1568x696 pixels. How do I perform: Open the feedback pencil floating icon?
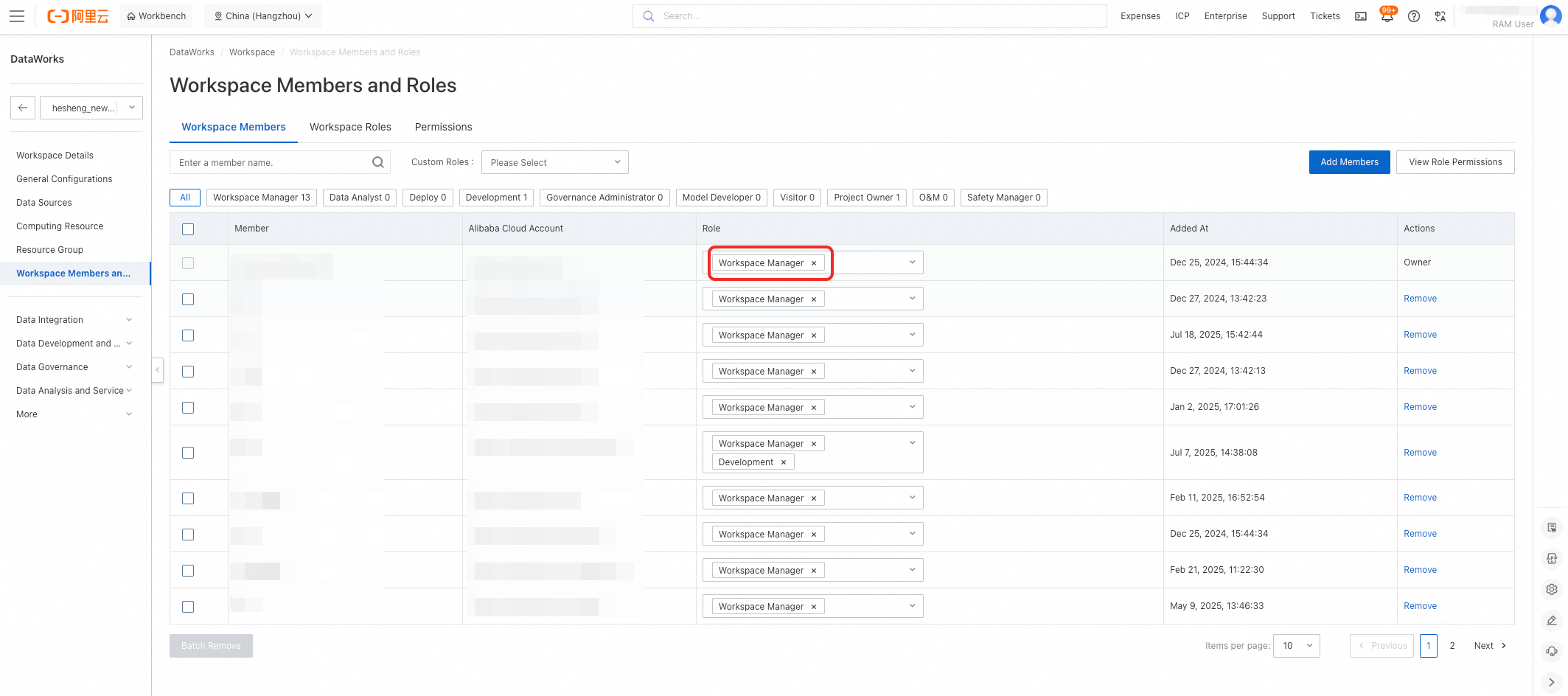[x=1552, y=620]
